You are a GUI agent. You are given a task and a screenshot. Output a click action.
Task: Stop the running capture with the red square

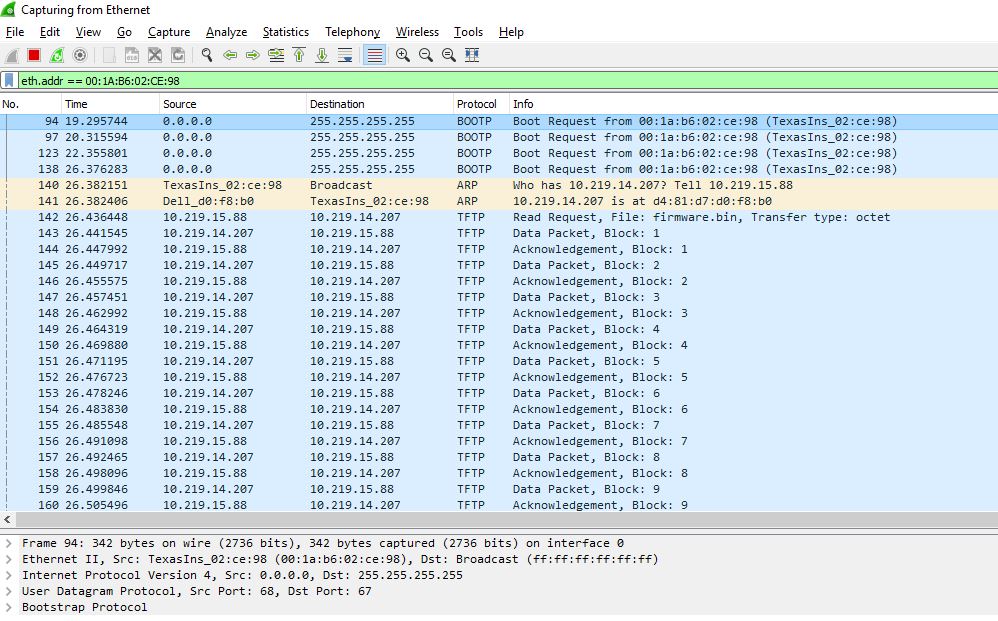click(34, 55)
